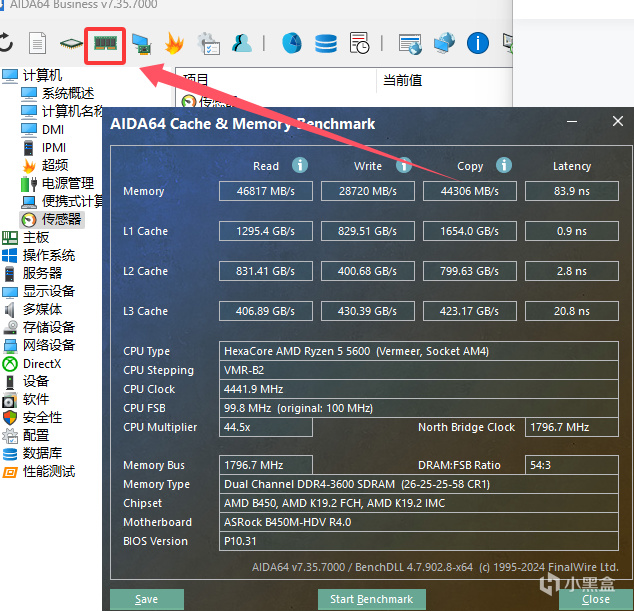The image size is (634, 611).
Task: Click BIOS Version P10.31 field
Action: pyautogui.click(x=418, y=541)
